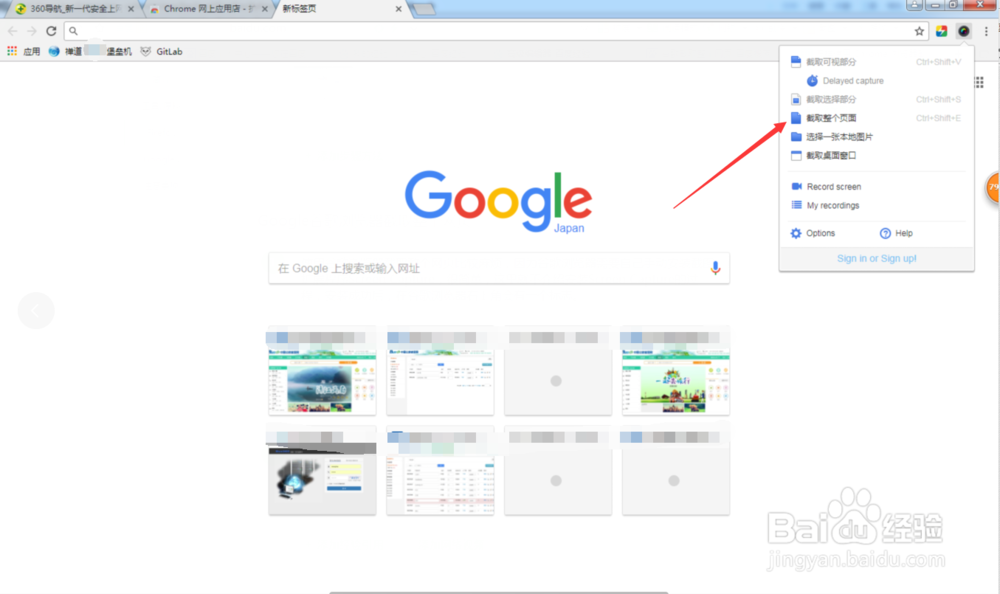Open fourth blank tile in bottom row
This screenshot has width=1000, height=594.
[676, 472]
